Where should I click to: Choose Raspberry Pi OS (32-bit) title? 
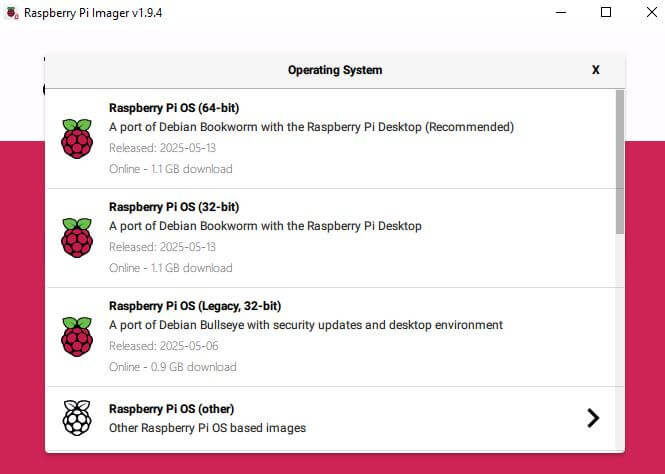pos(174,207)
